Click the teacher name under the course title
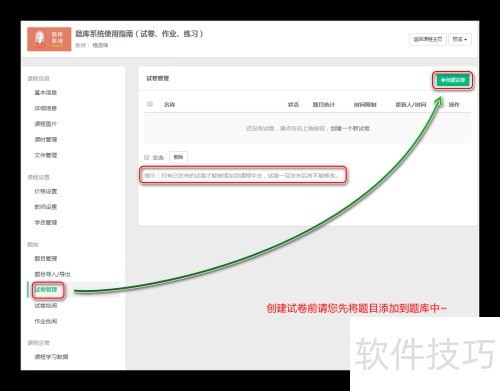Image resolution: width=500 pixels, height=391 pixels. coord(100,45)
